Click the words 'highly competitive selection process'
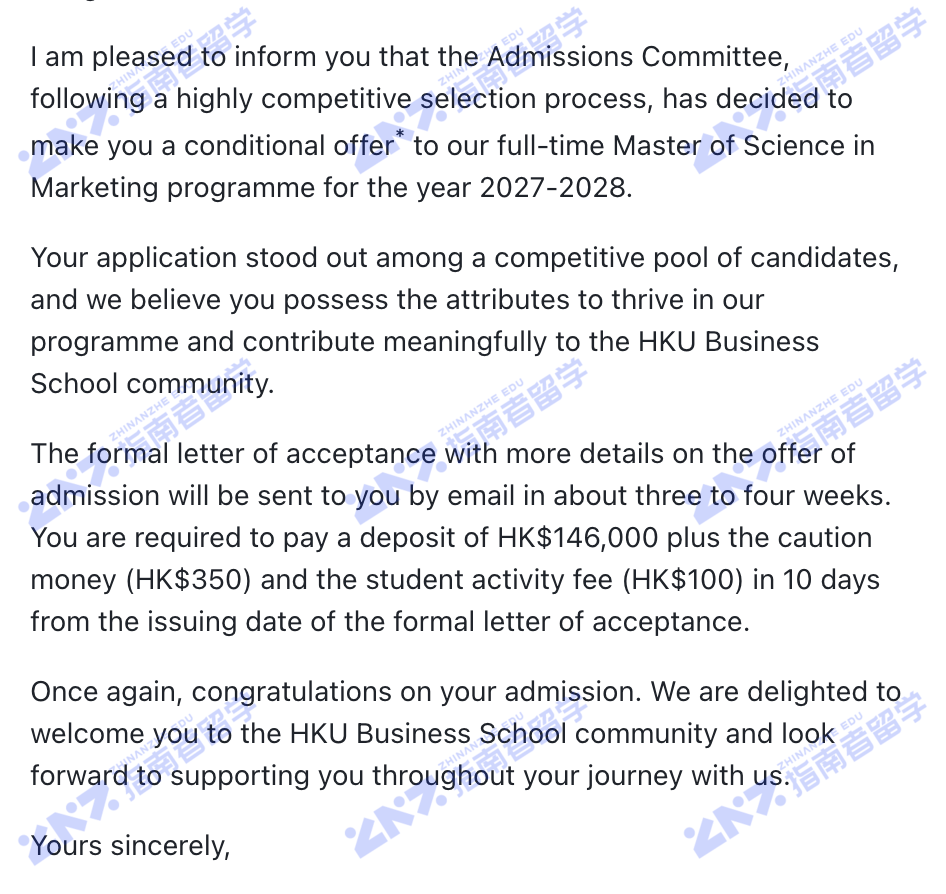Screen dimensions: 946x894 tap(414, 100)
